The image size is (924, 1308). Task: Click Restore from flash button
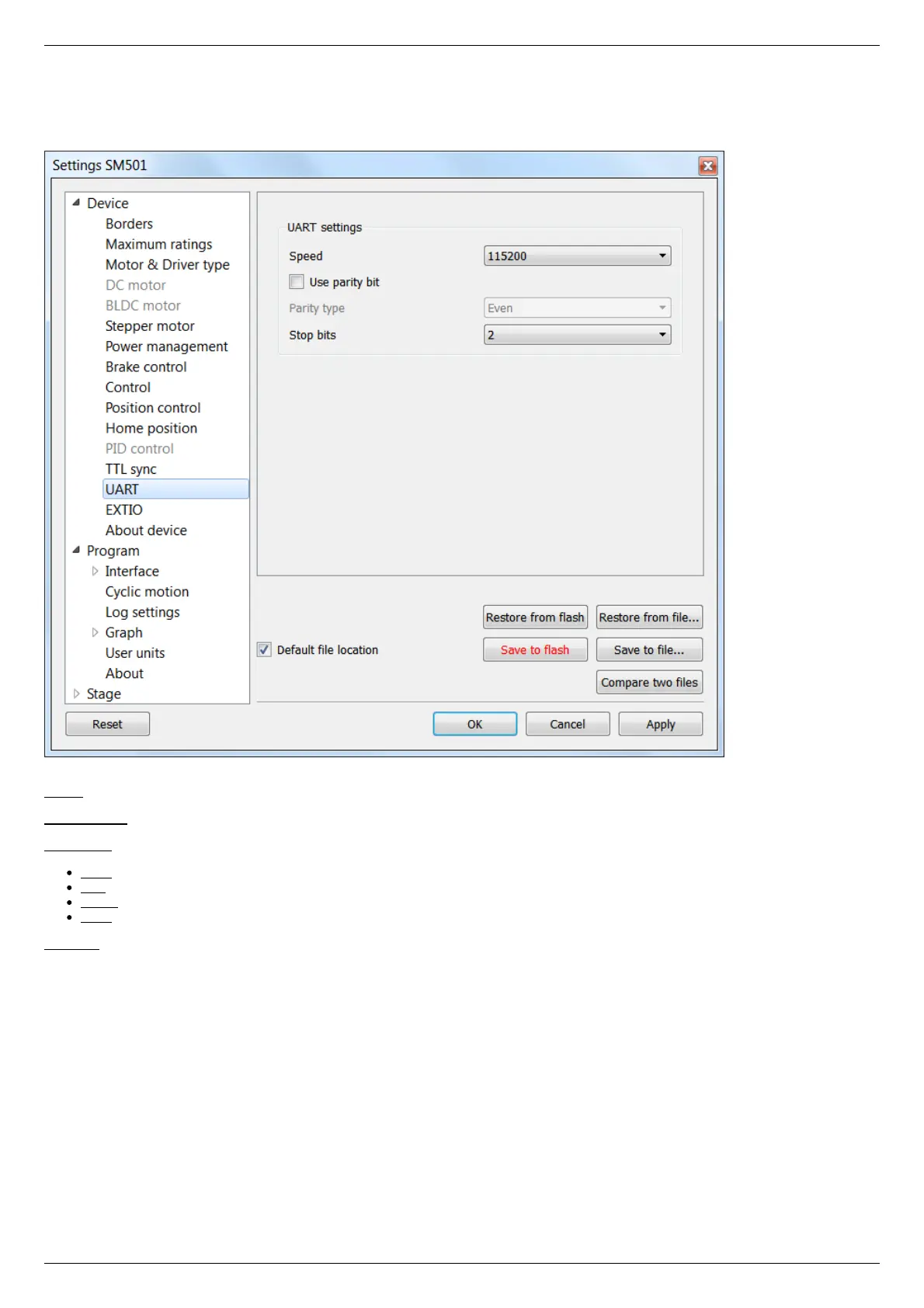[535, 617]
